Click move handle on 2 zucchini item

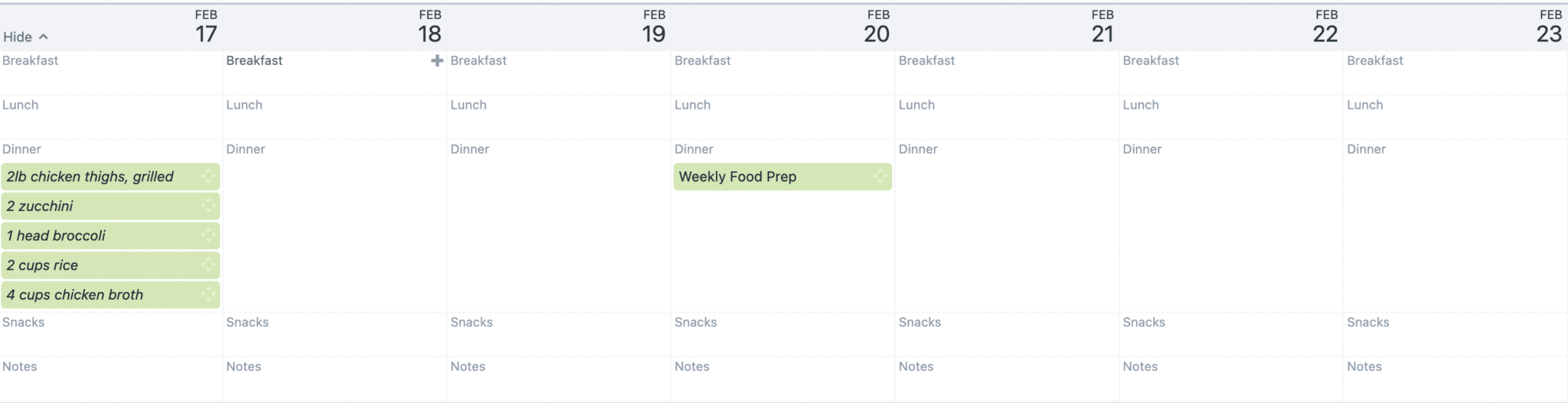click(x=208, y=206)
